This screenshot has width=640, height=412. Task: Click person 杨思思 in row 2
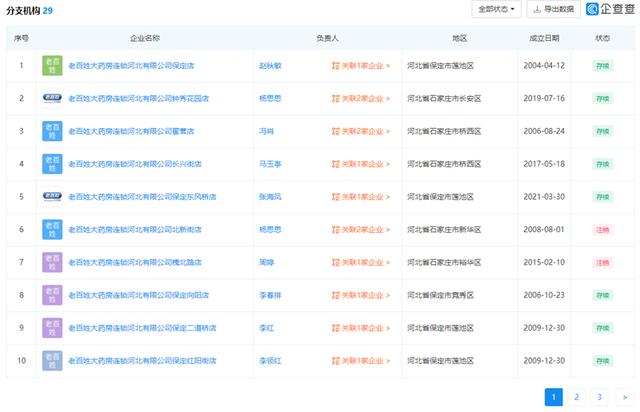click(270, 98)
